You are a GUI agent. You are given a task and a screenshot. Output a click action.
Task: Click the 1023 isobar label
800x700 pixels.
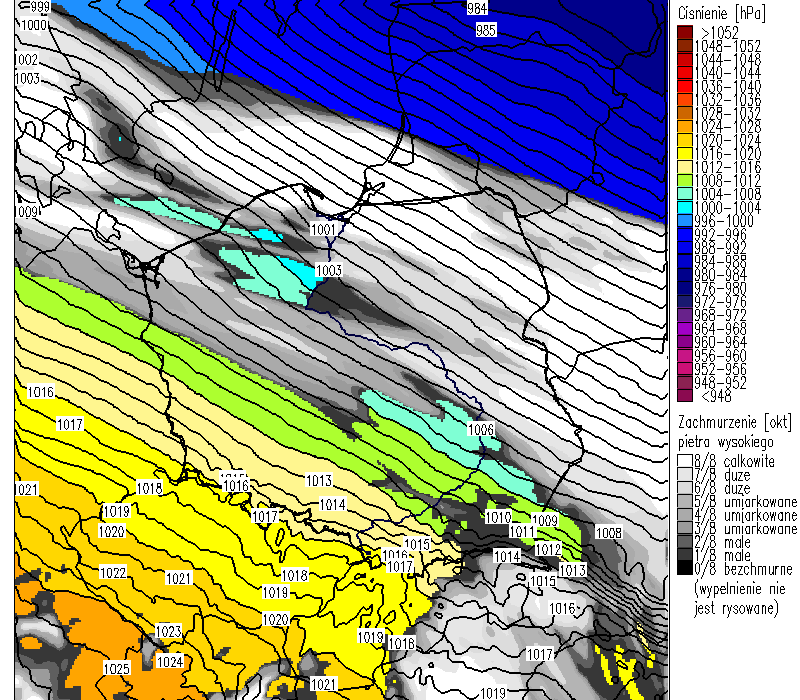point(168,631)
